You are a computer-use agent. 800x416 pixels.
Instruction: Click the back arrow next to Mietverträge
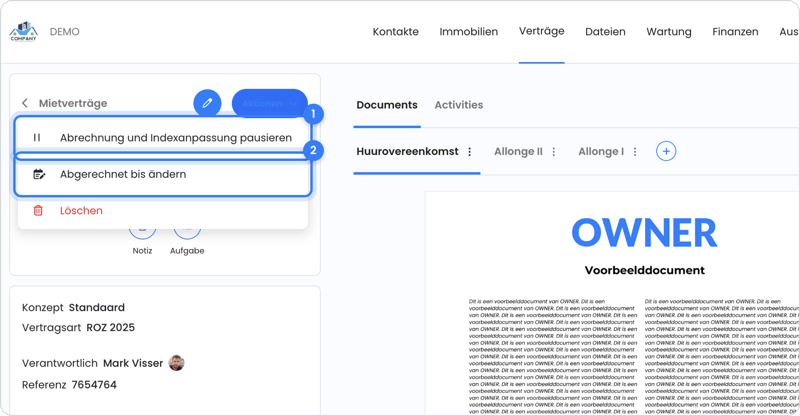click(x=24, y=103)
